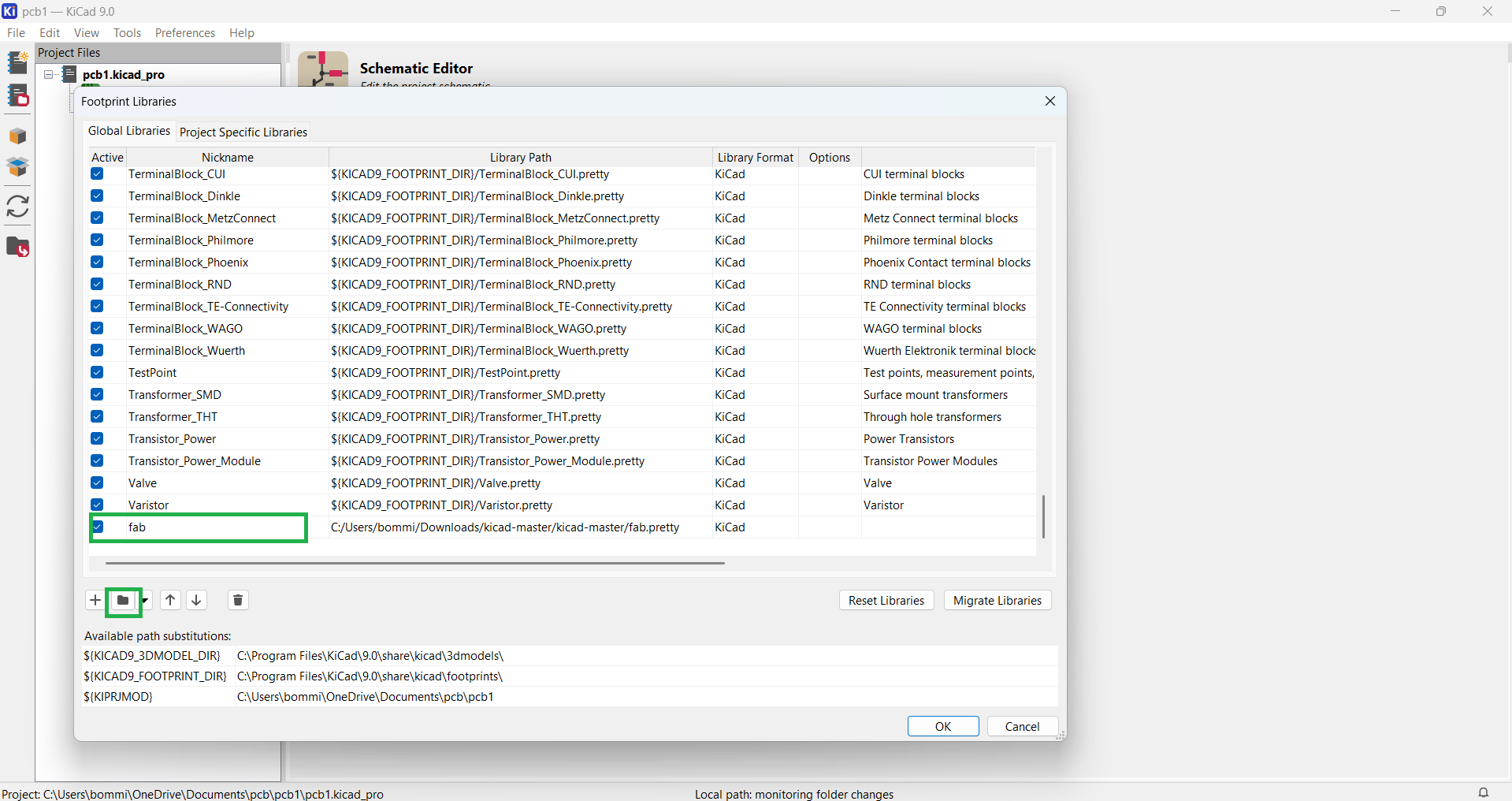This screenshot has width=1512, height=801.
Task: Open the Help menu
Action: pos(242,33)
